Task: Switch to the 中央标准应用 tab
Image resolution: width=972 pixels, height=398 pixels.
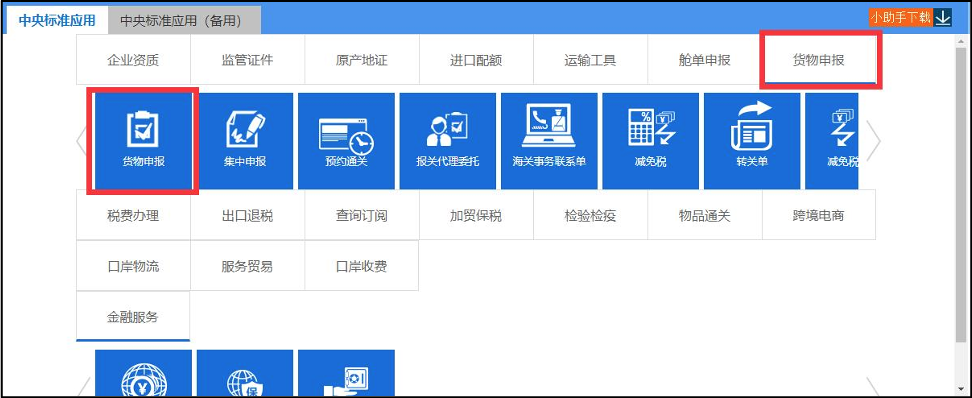Action: click(x=56, y=20)
